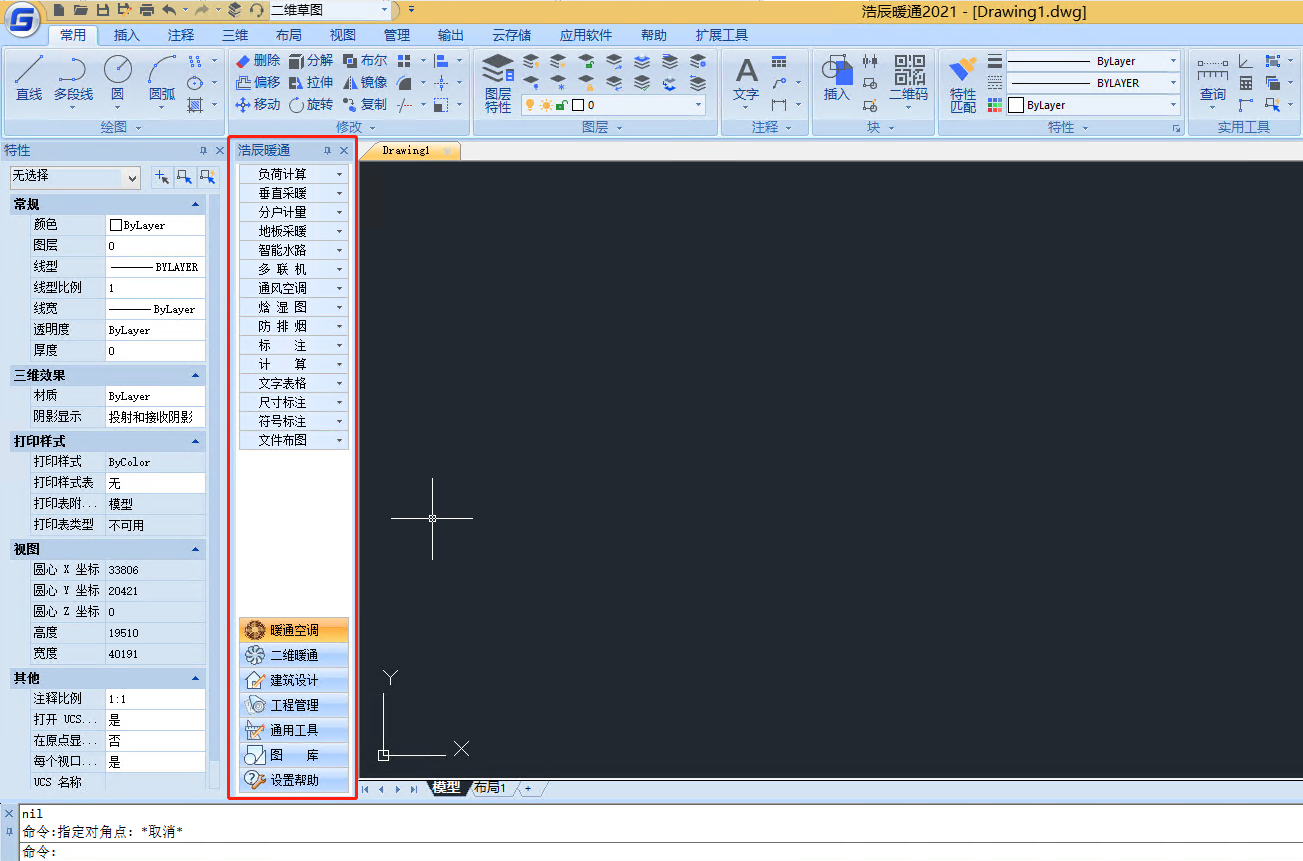Image resolution: width=1303 pixels, height=861 pixels.
Task: Expand the 防排烟 menu
Action: click(294, 326)
